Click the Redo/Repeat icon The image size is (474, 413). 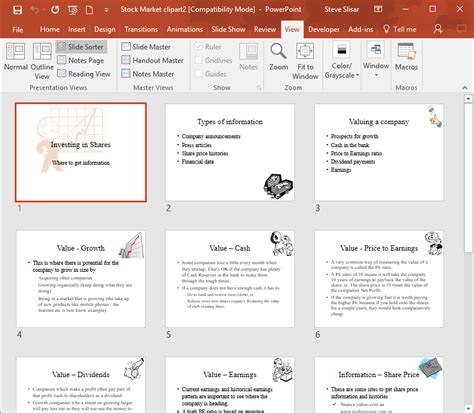click(x=55, y=10)
